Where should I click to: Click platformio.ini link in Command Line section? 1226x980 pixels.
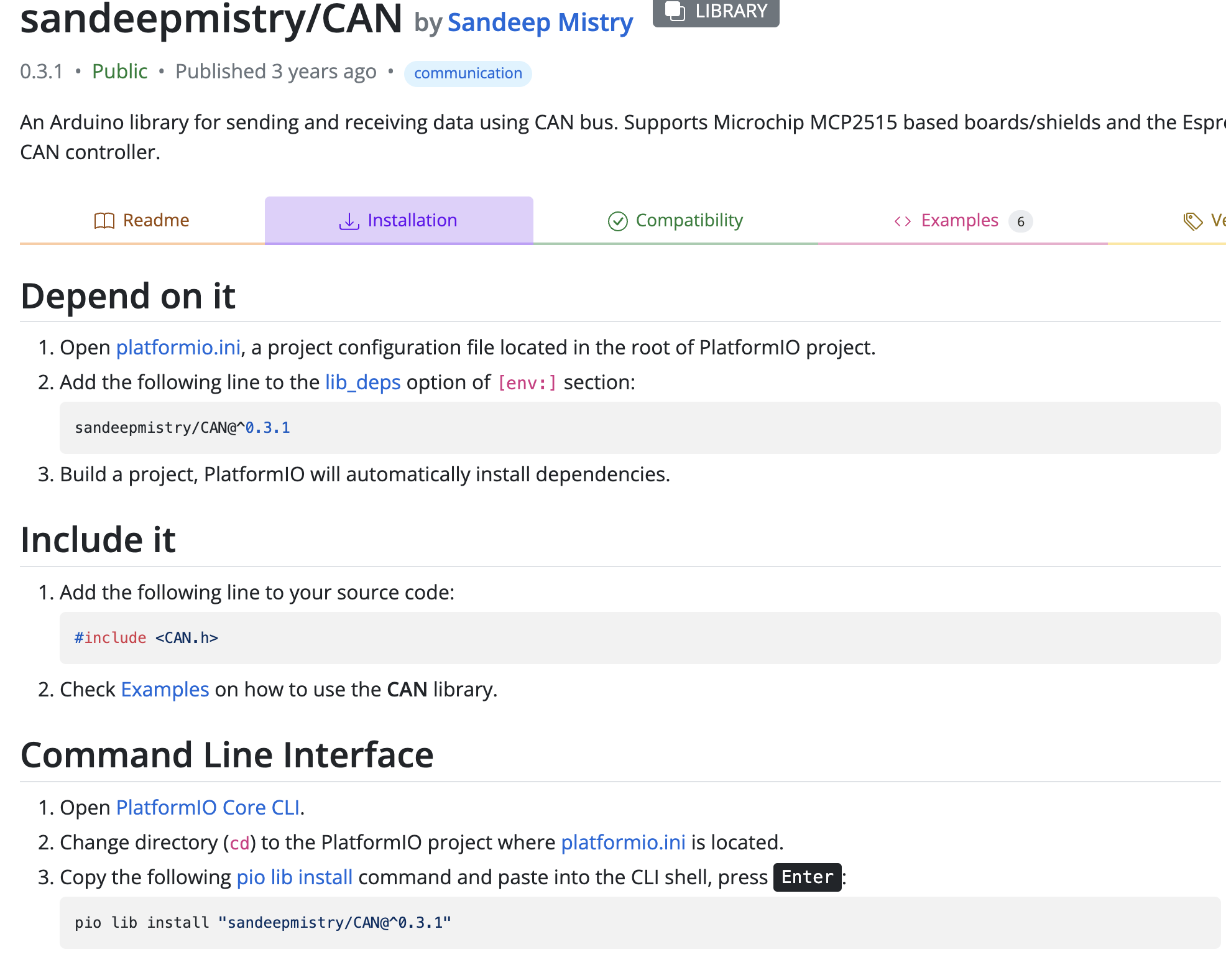coord(623,843)
